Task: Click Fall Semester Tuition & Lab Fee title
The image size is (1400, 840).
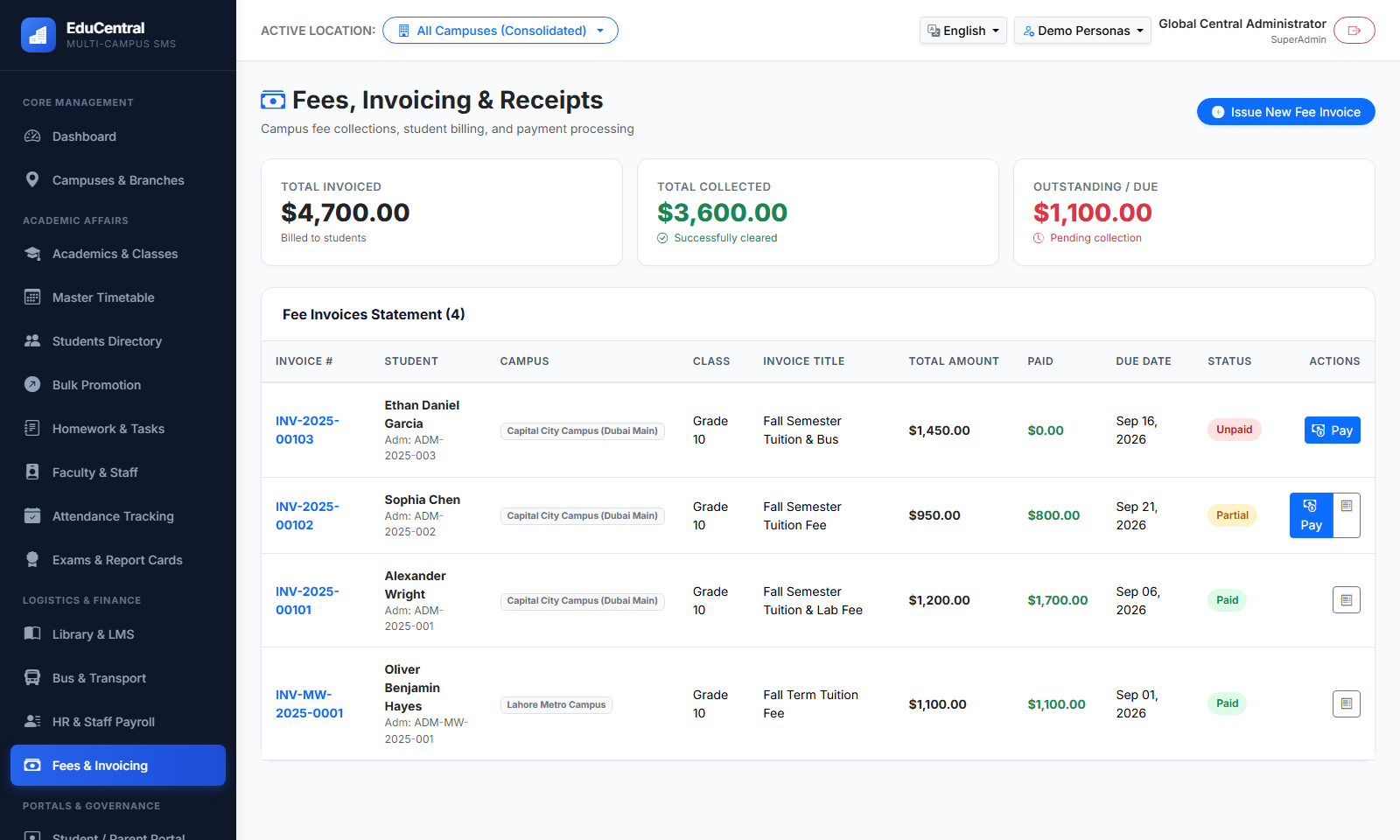Action: click(x=813, y=600)
